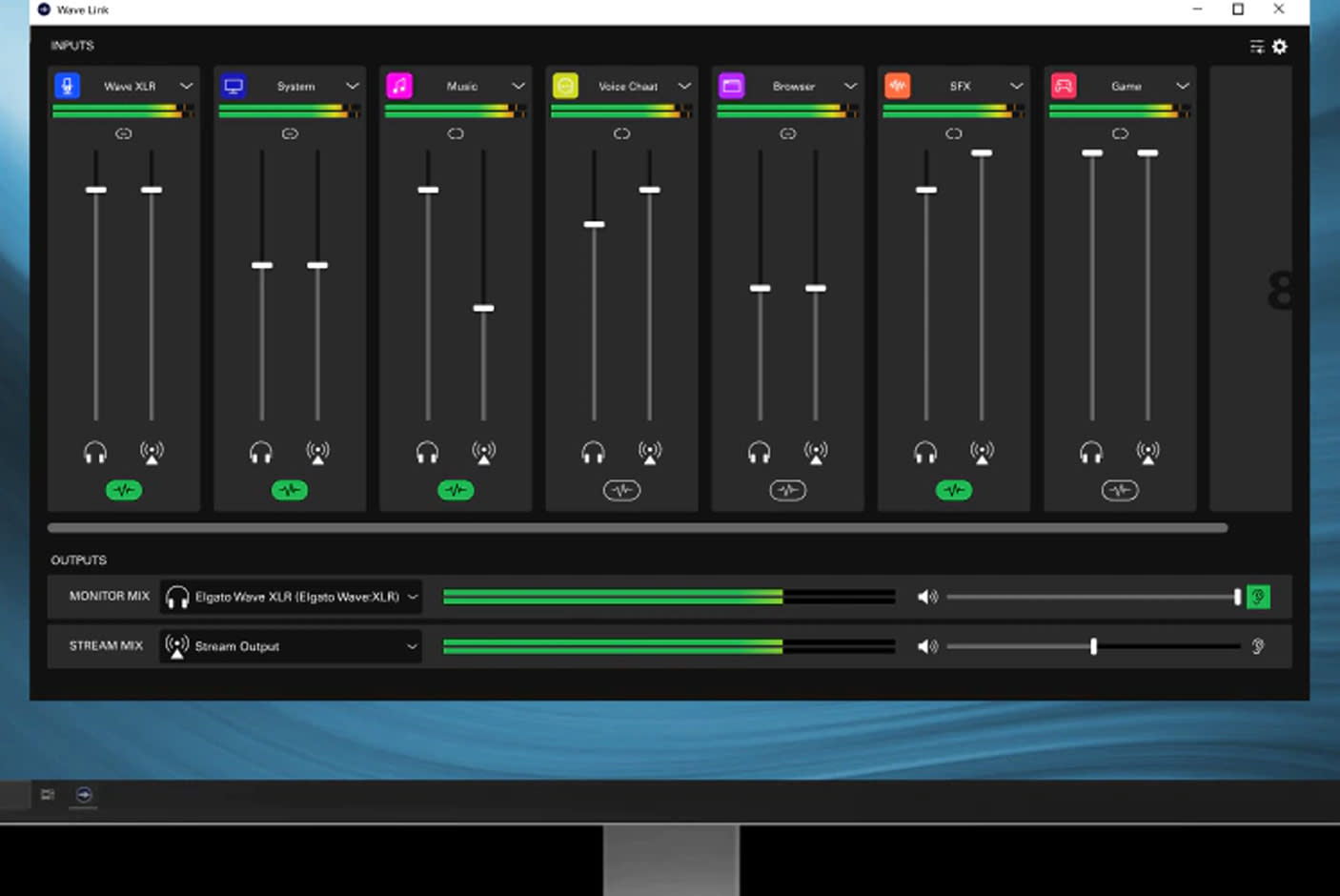Mute System channel headphone monitor output
Viewport: 1340px width, 896px height.
(x=261, y=453)
